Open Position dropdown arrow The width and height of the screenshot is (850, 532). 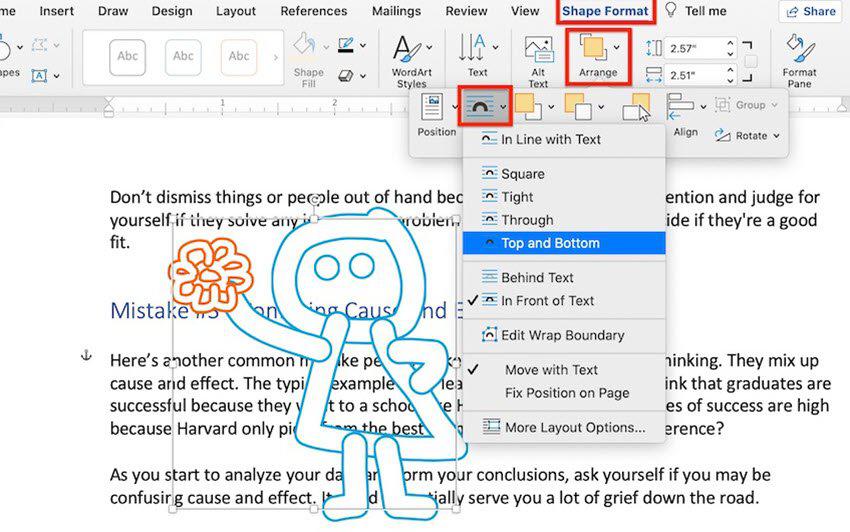click(x=454, y=107)
